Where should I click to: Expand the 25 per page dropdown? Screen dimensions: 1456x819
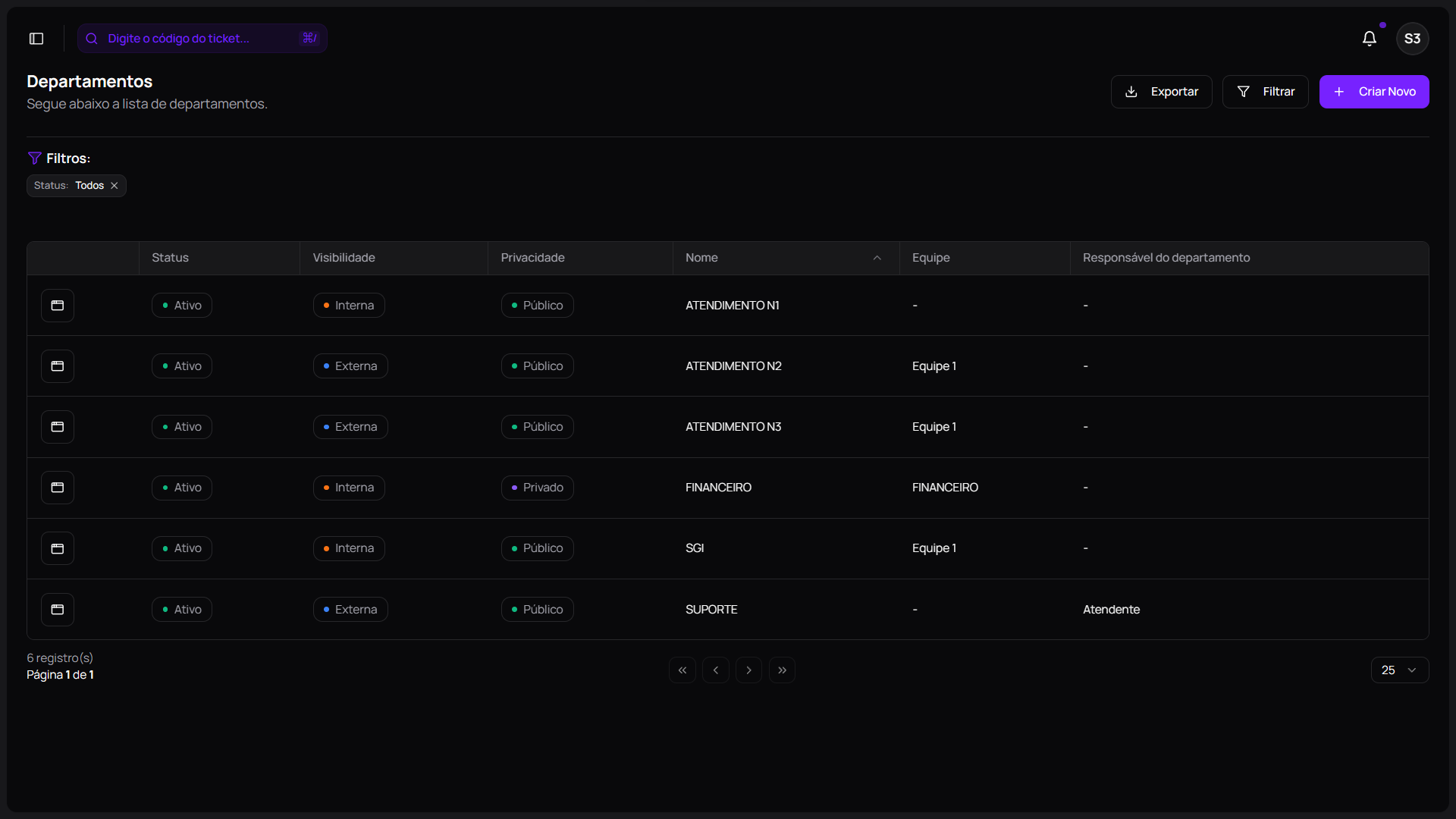coord(1399,670)
